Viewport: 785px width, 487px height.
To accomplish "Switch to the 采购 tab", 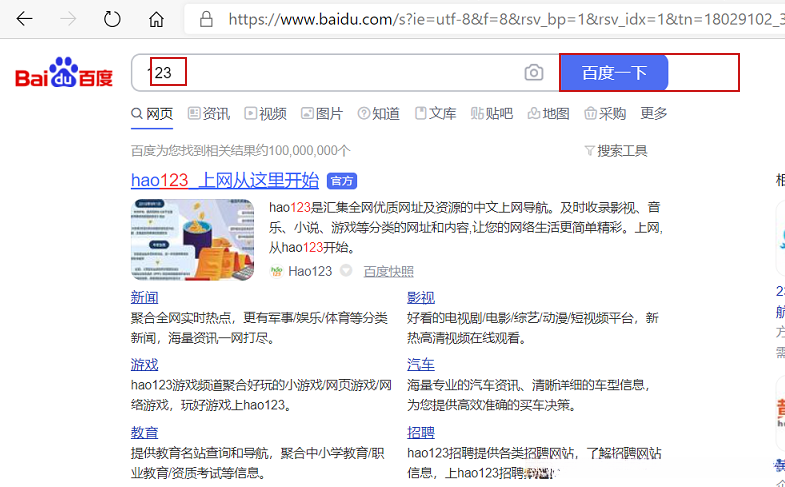I will 605,114.
